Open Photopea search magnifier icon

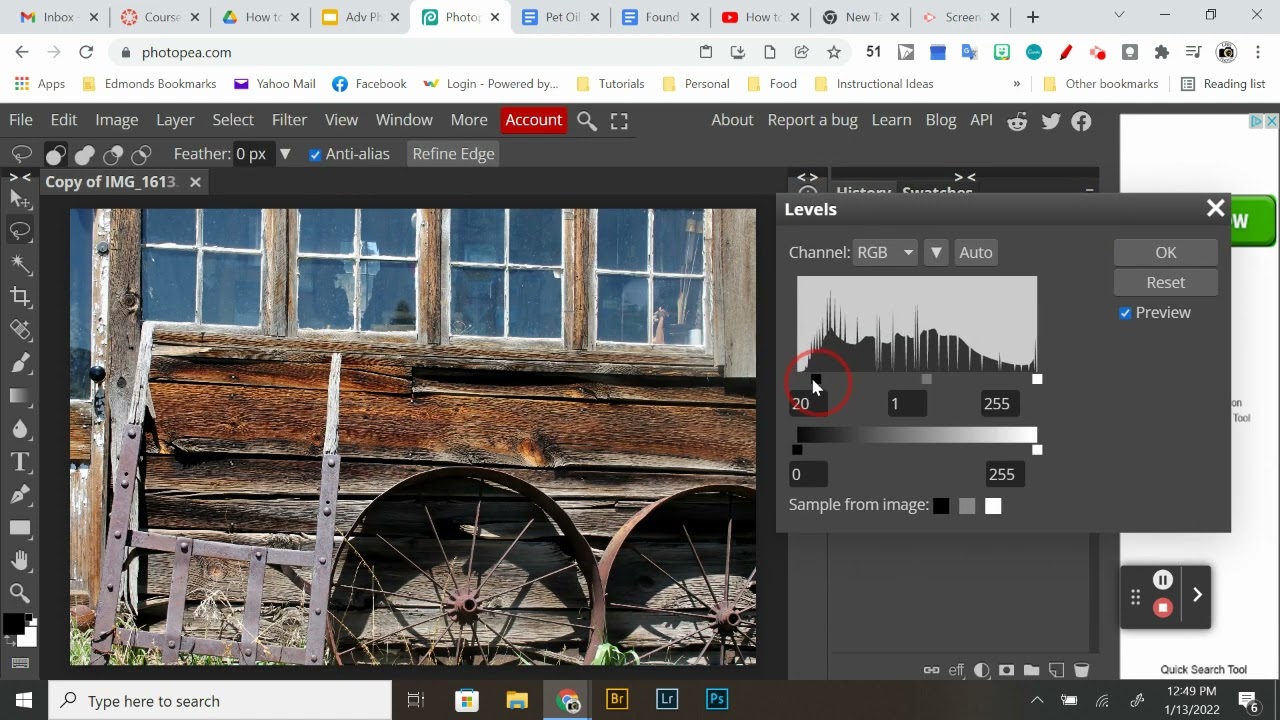587,121
